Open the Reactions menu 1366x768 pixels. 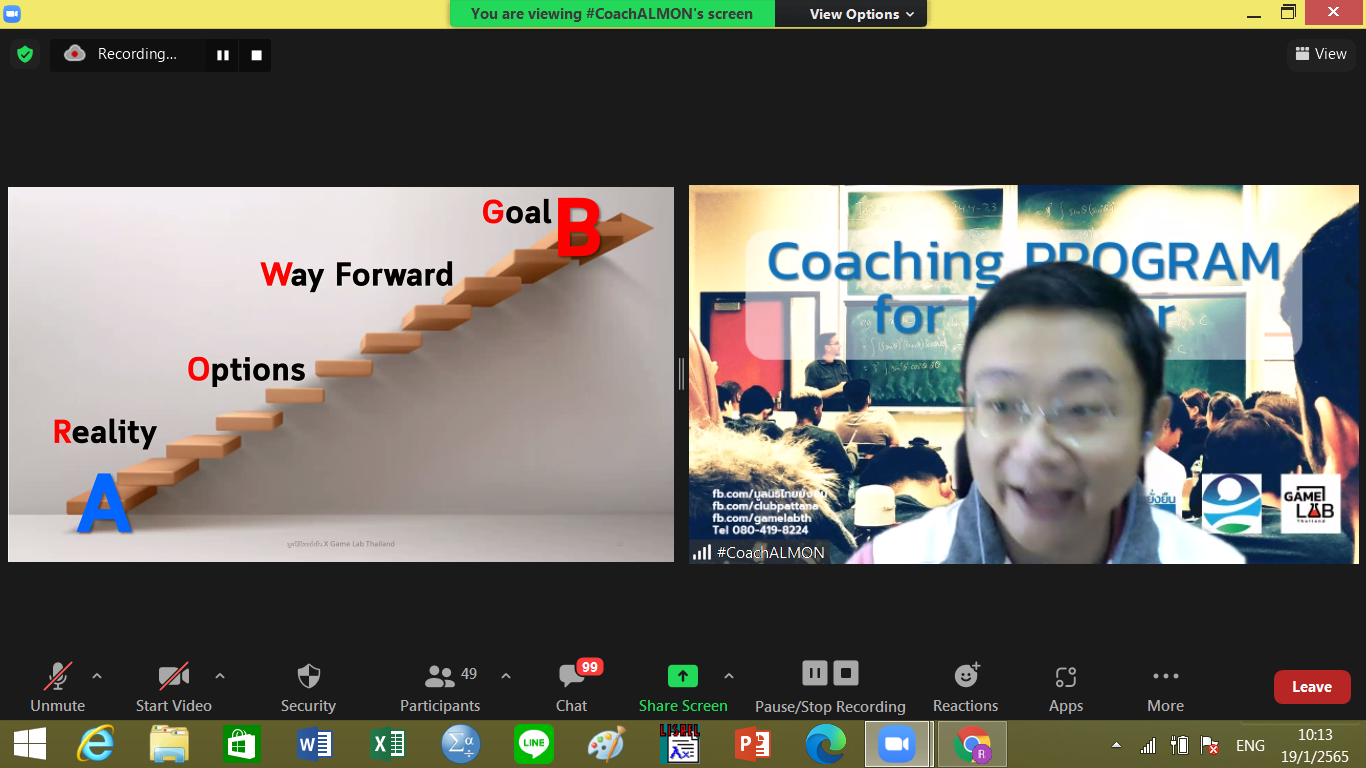pos(965,687)
